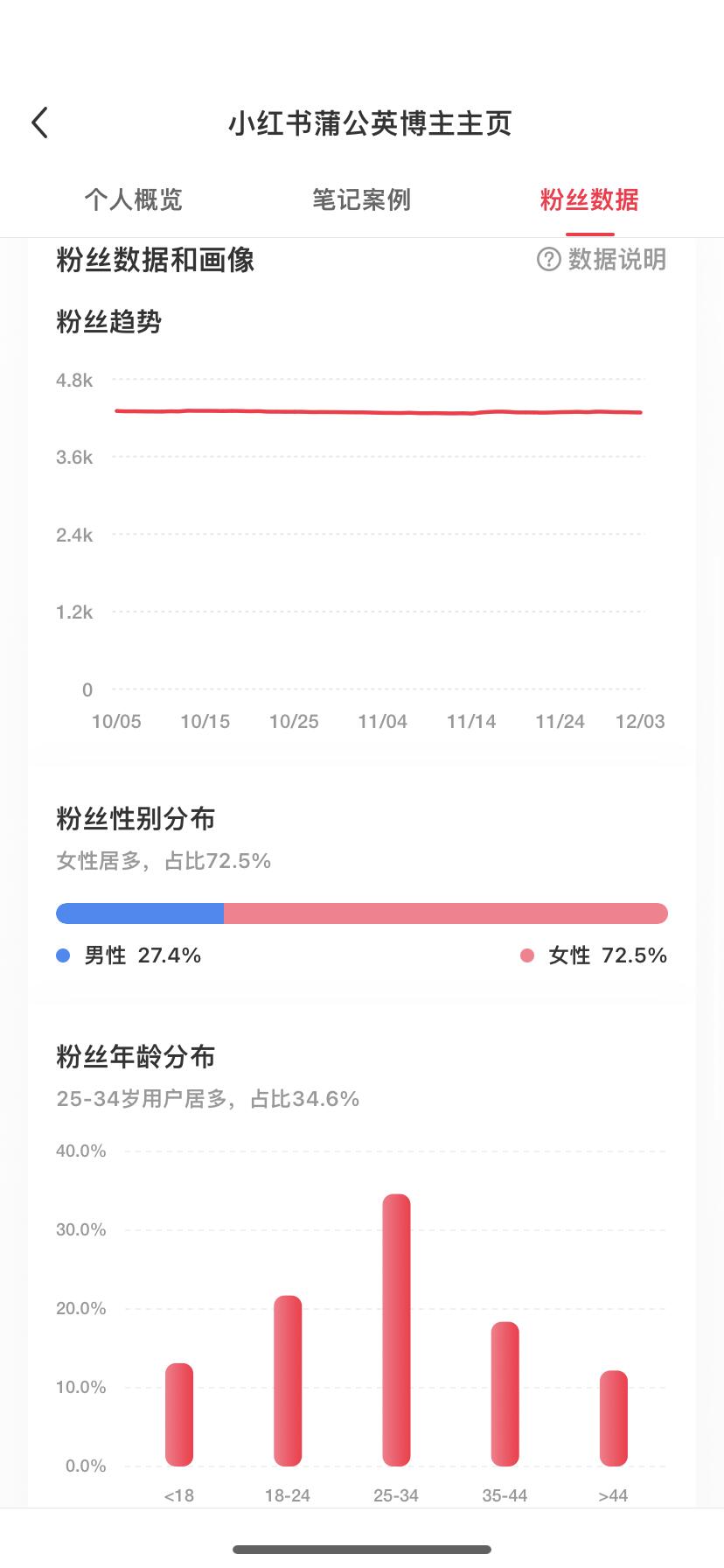Tap the page title 小红书蒲公英博主主页
Viewport: 724px width, 1568px height.
click(x=370, y=123)
